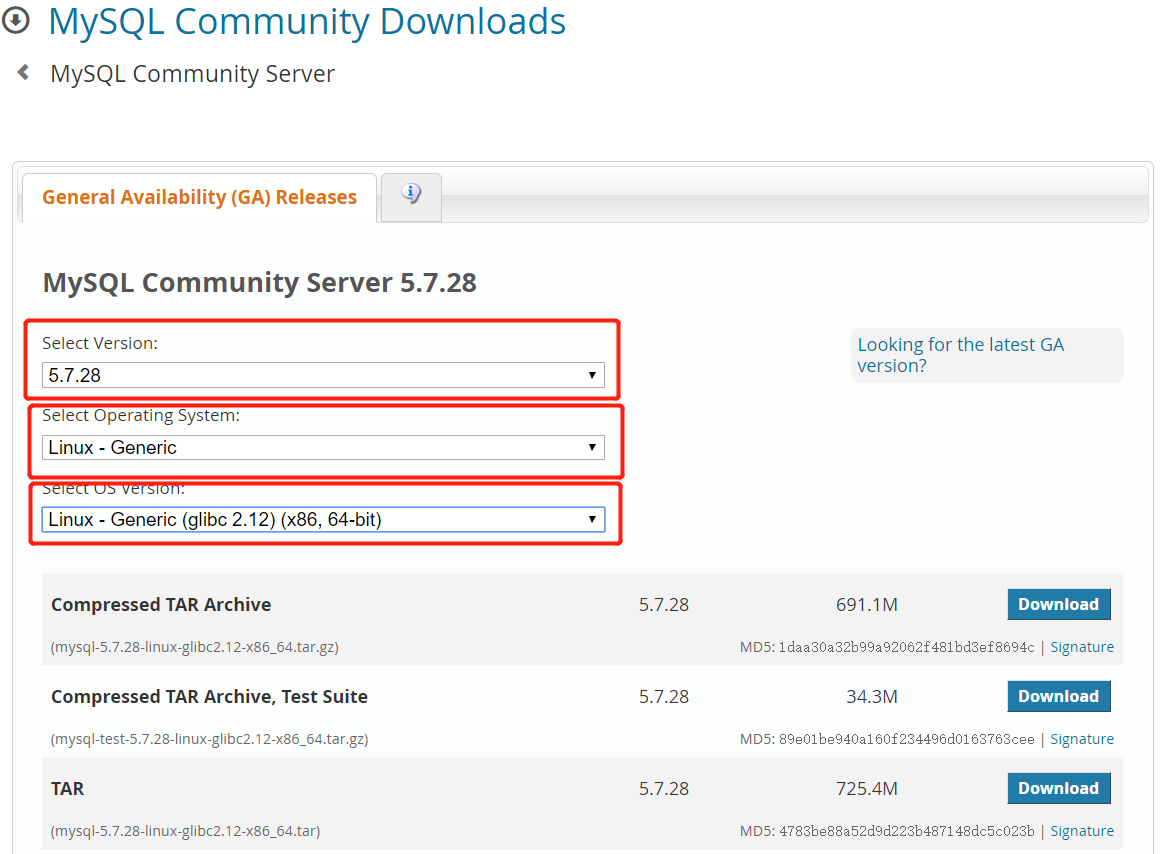Viewport: 1172px width, 854px height.
Task: Open the info speech-bubble tab icon
Action: point(411,194)
